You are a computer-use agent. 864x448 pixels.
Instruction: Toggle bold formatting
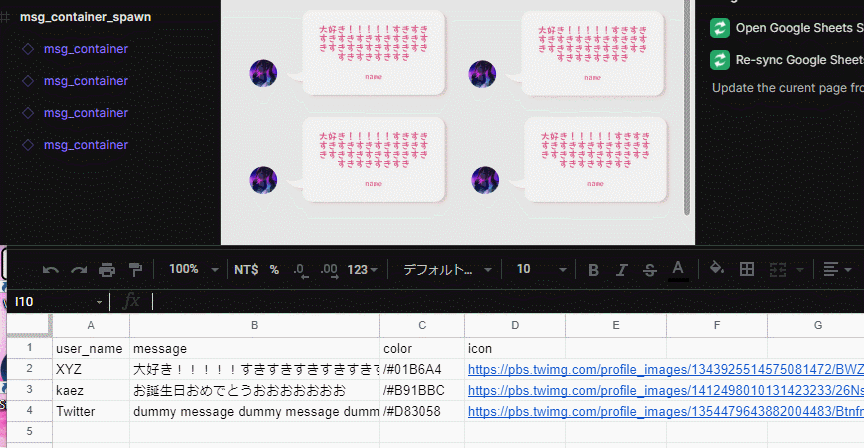tap(593, 270)
